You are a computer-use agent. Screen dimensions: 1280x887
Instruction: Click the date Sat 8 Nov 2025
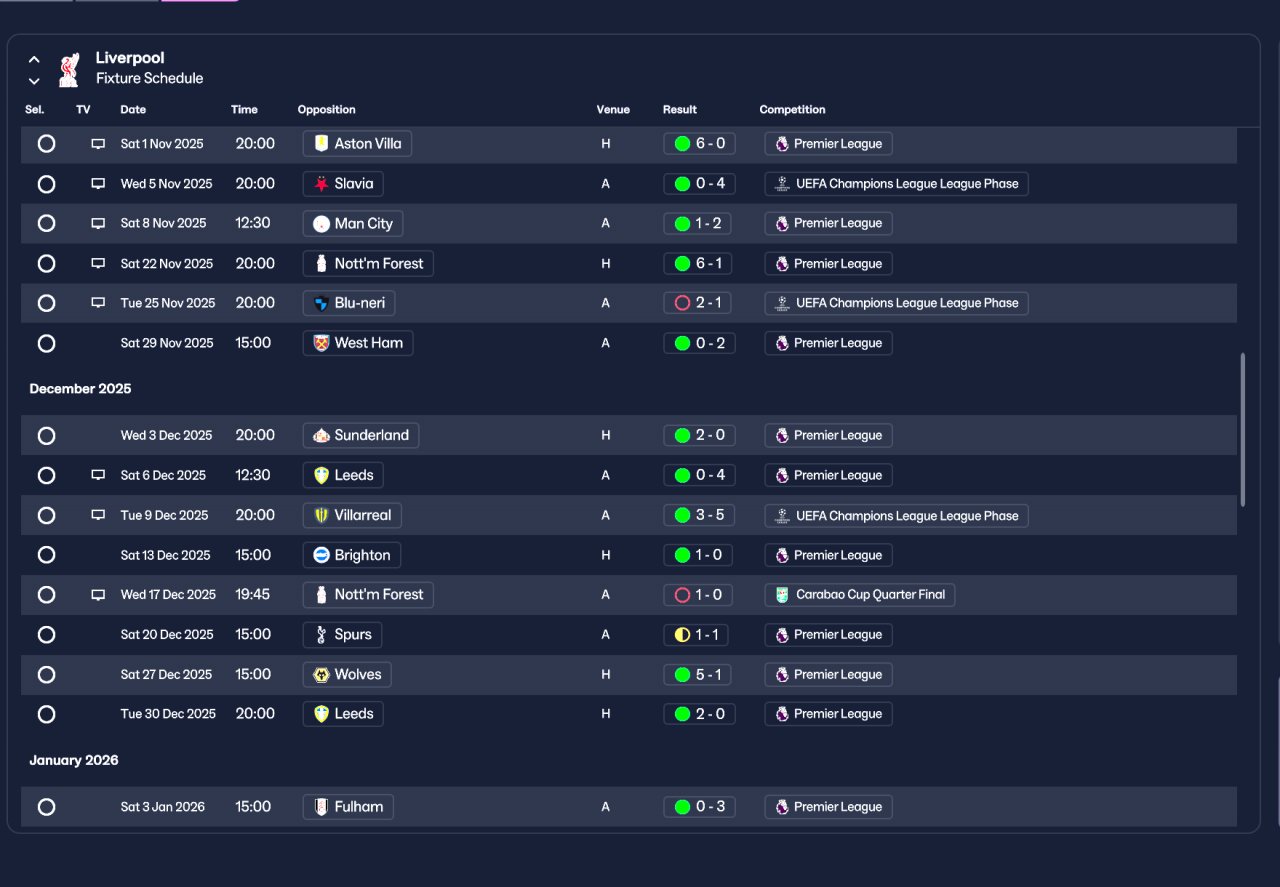pos(163,224)
